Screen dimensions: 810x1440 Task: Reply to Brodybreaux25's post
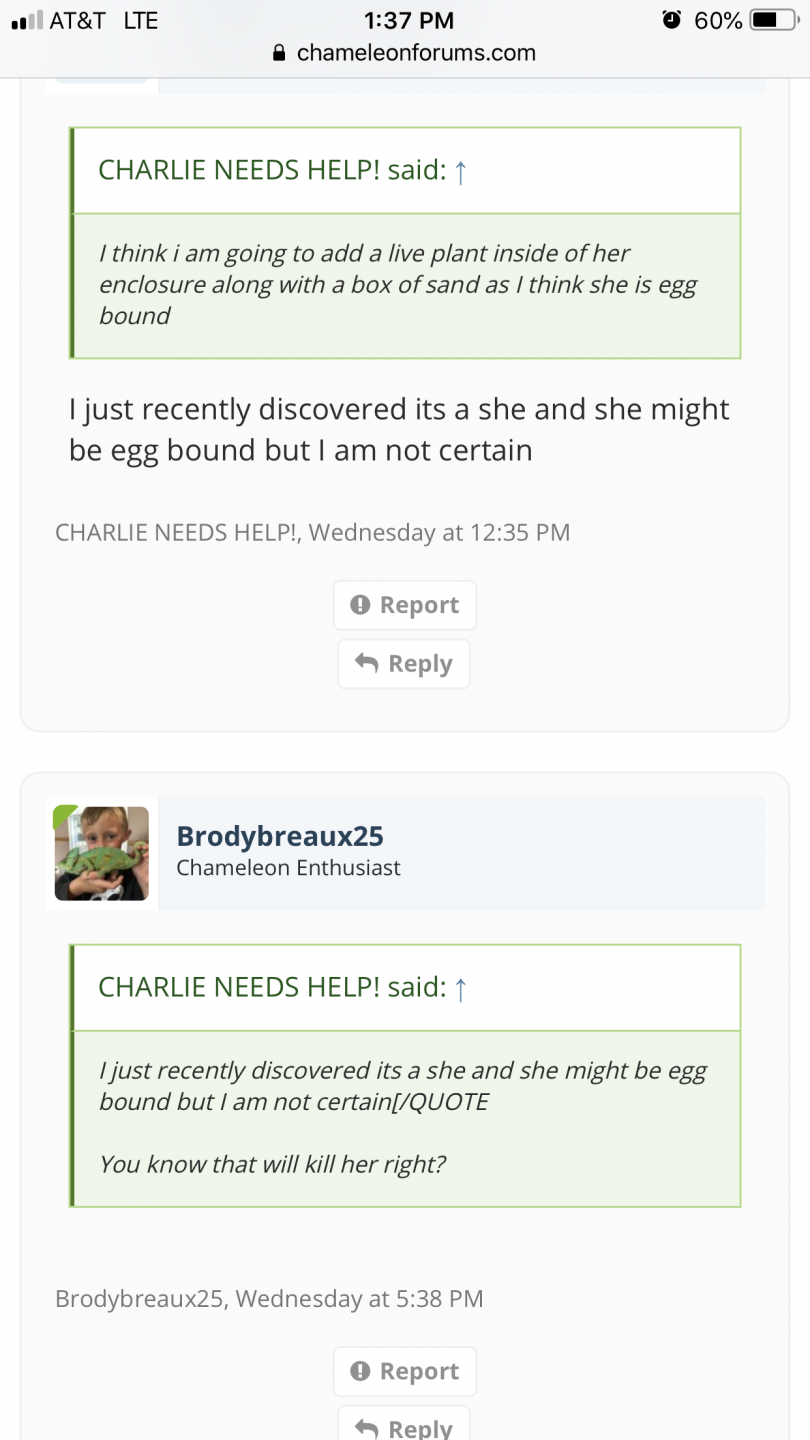pos(404,1427)
